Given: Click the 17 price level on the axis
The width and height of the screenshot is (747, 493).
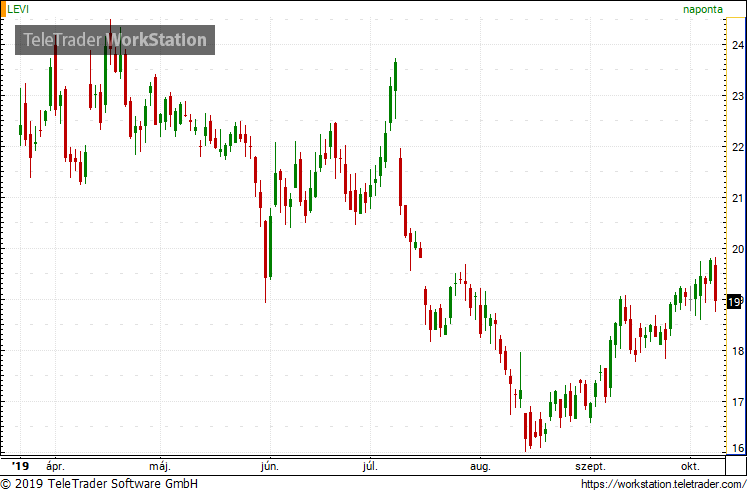Looking at the screenshot, I should (x=738, y=402).
